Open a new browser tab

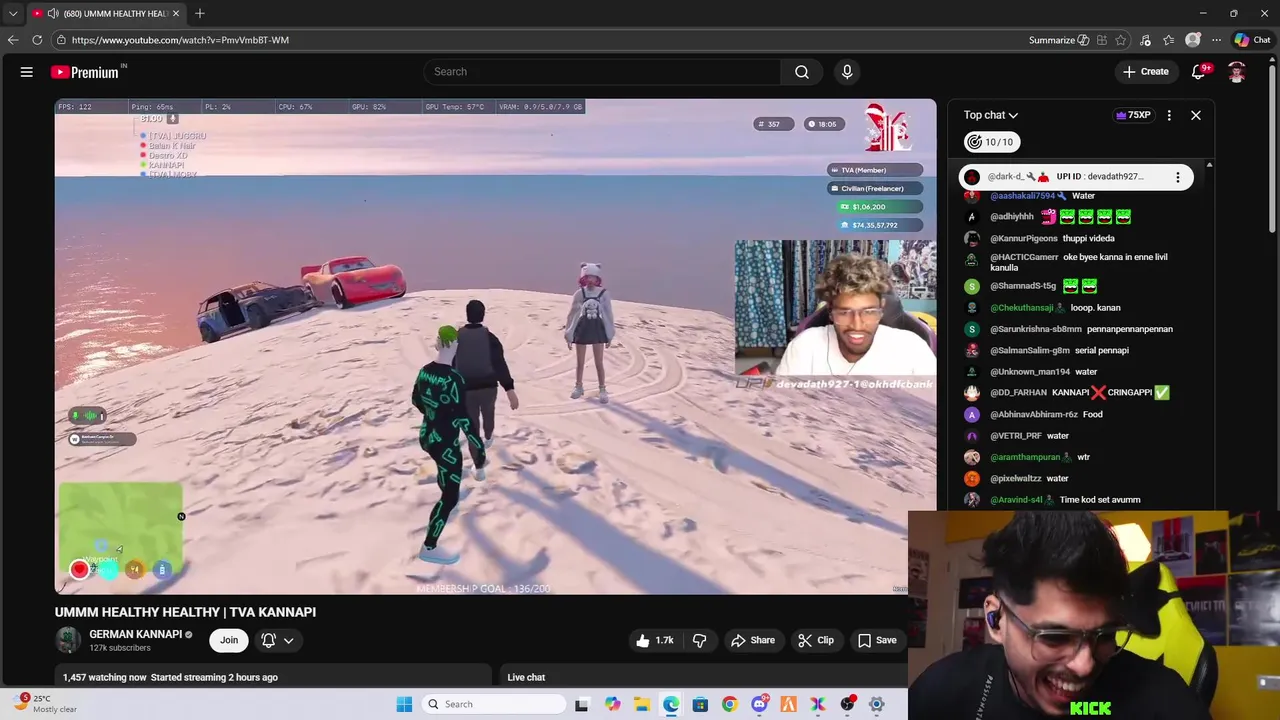pyautogui.click(x=200, y=13)
